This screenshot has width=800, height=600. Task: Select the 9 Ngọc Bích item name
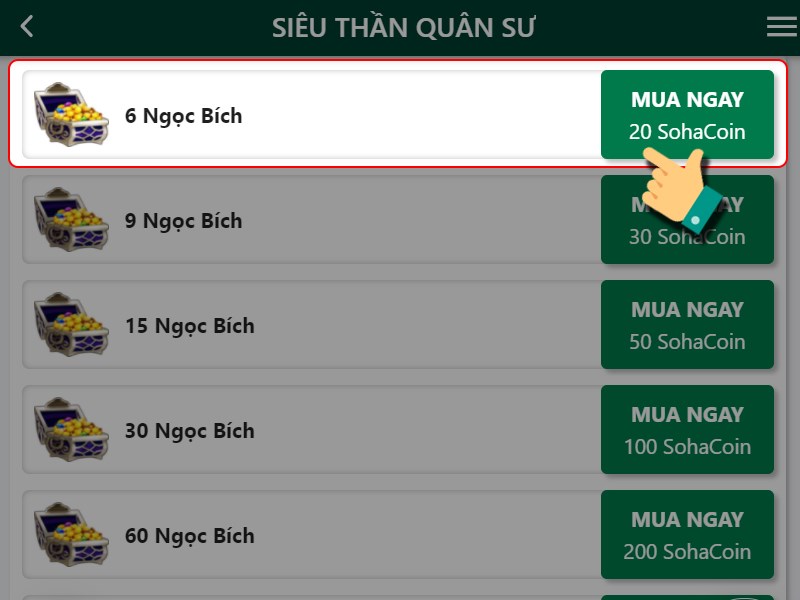tap(184, 221)
